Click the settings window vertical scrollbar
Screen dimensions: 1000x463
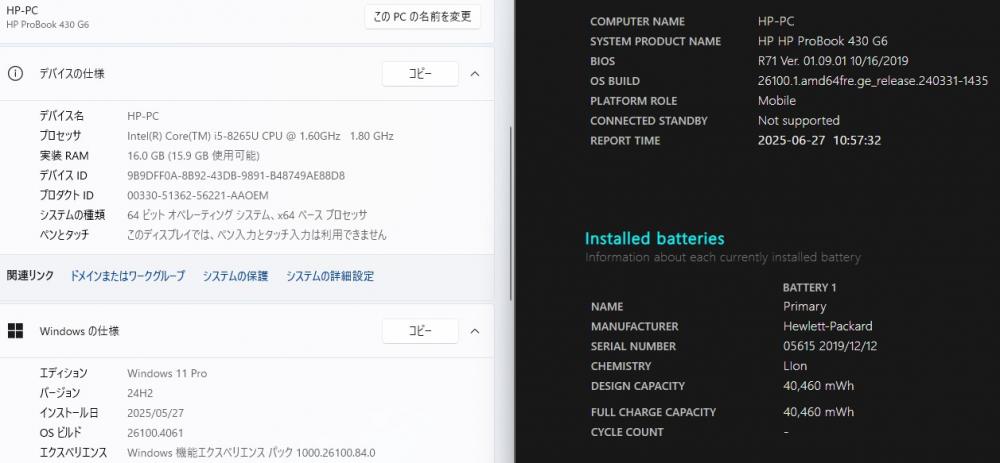click(511, 214)
